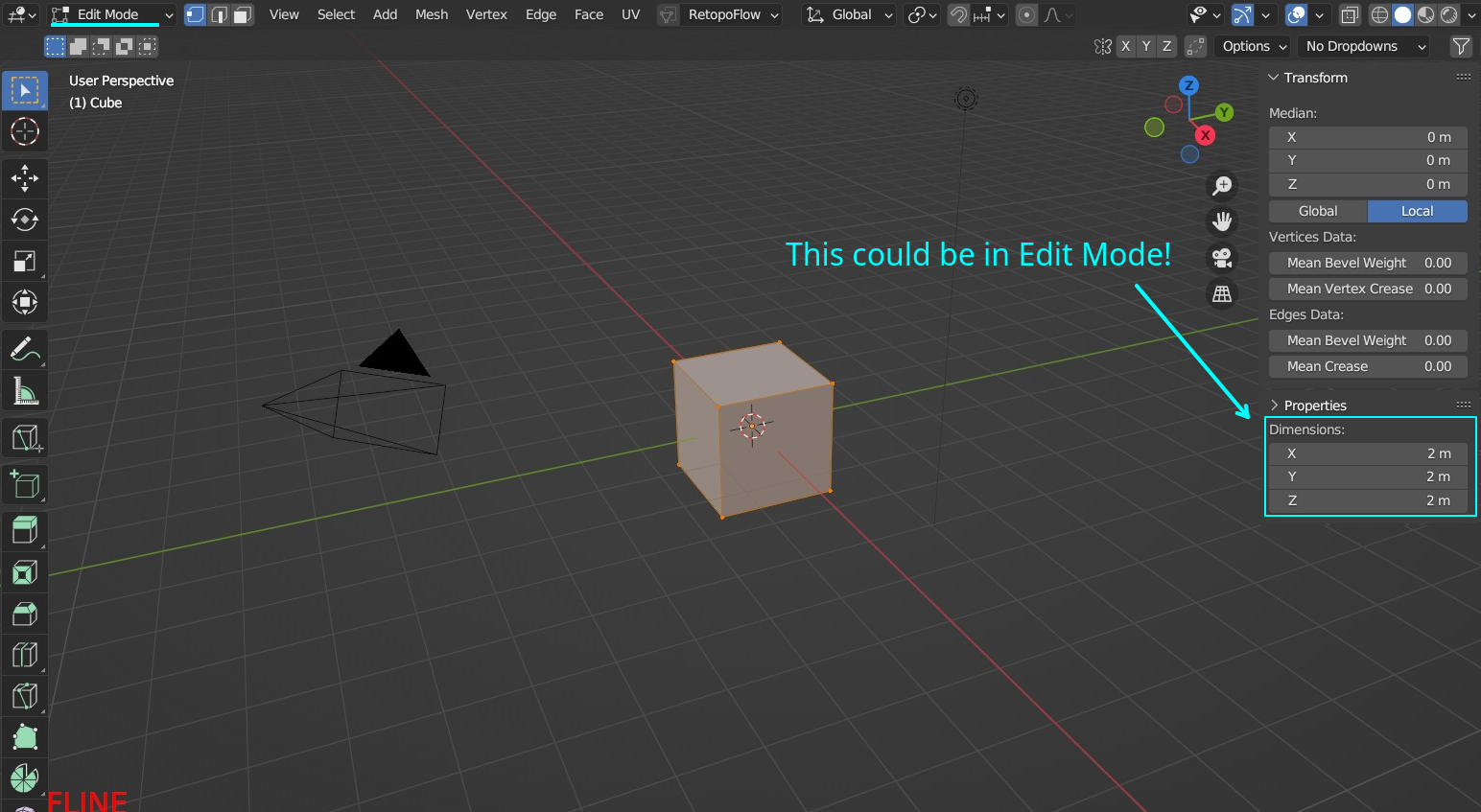This screenshot has height=812, width=1481.
Task: Adjust Edges Data Mean Crease slider
Action: 1368,366
